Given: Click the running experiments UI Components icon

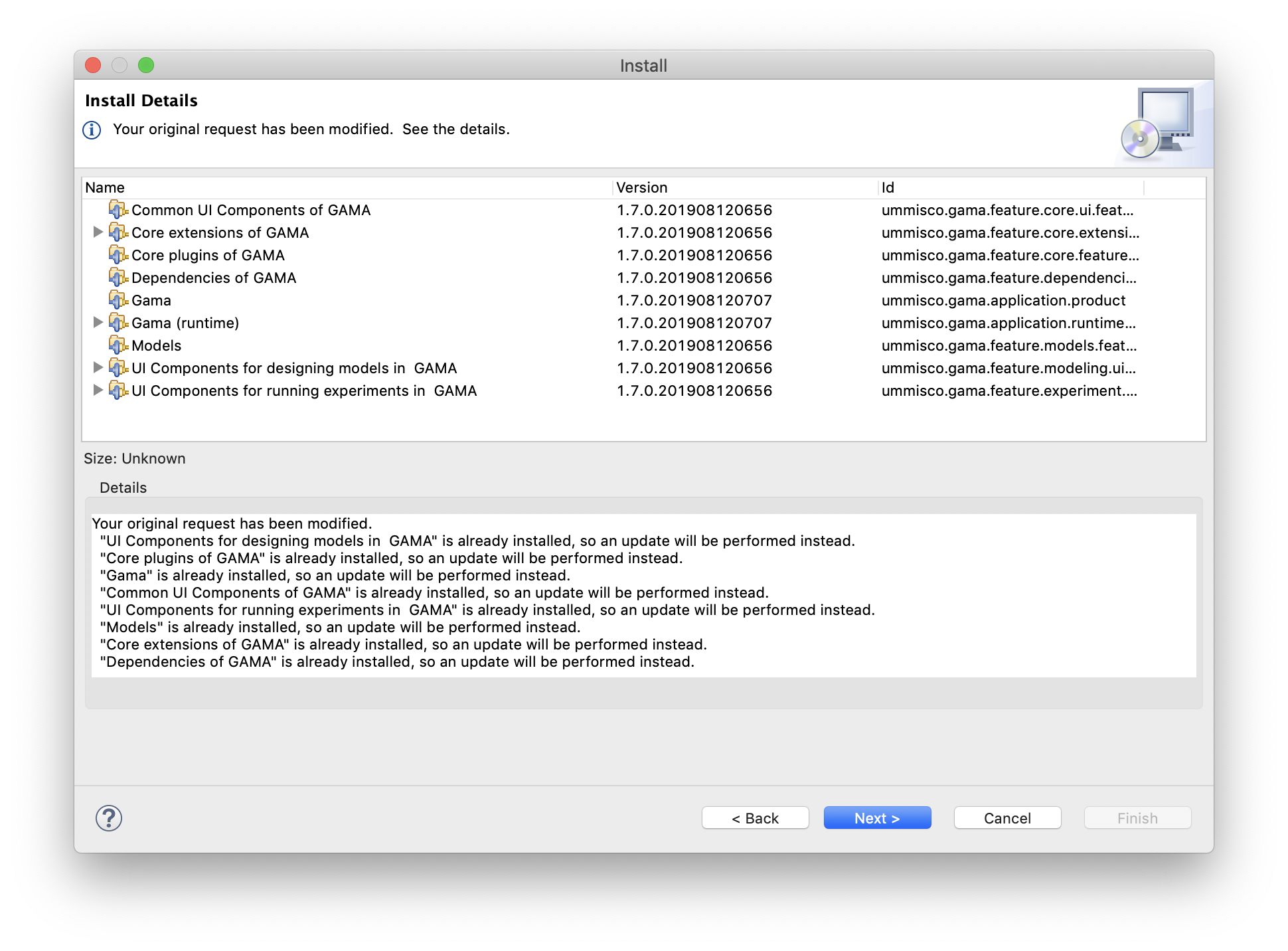Looking at the screenshot, I should (x=118, y=390).
